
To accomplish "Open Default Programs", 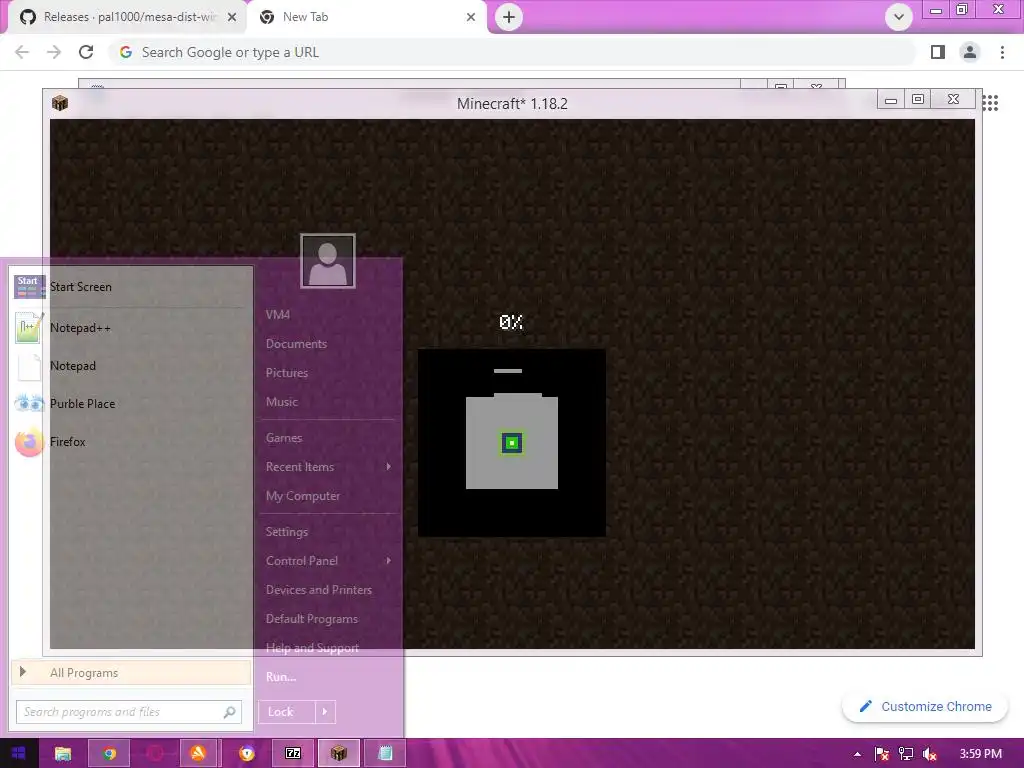I will [x=312, y=618].
